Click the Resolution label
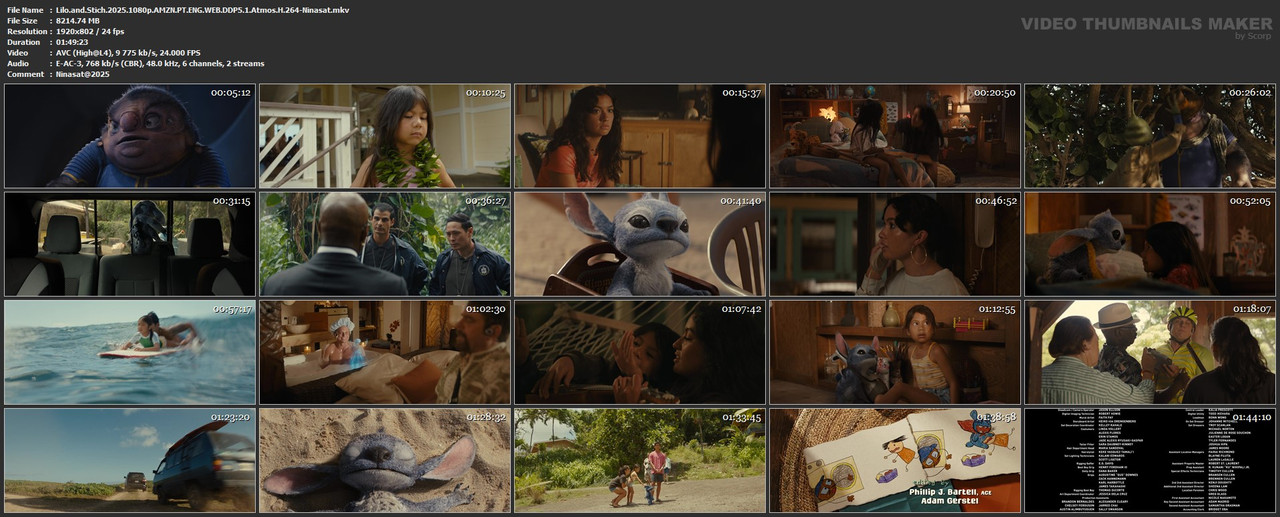This screenshot has width=1280, height=517. 26,32
